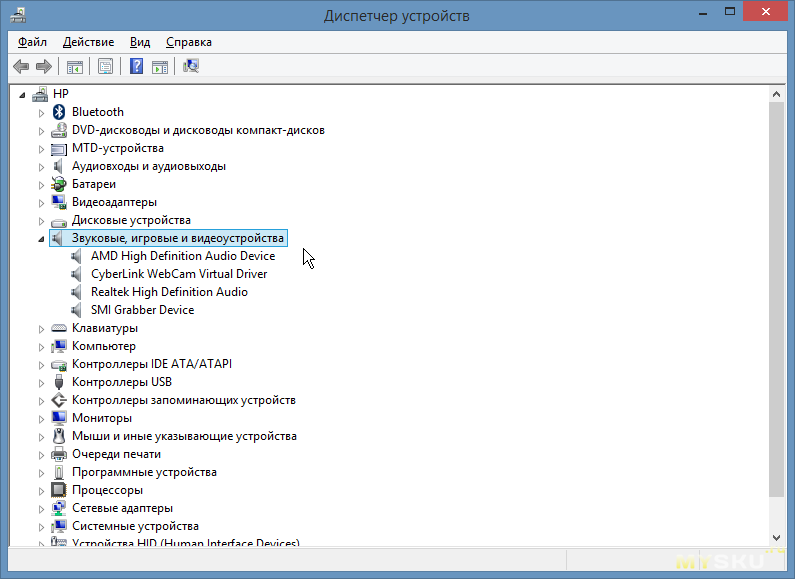
Task: Scan for hardware changes toolbar icon
Action: (x=191, y=66)
